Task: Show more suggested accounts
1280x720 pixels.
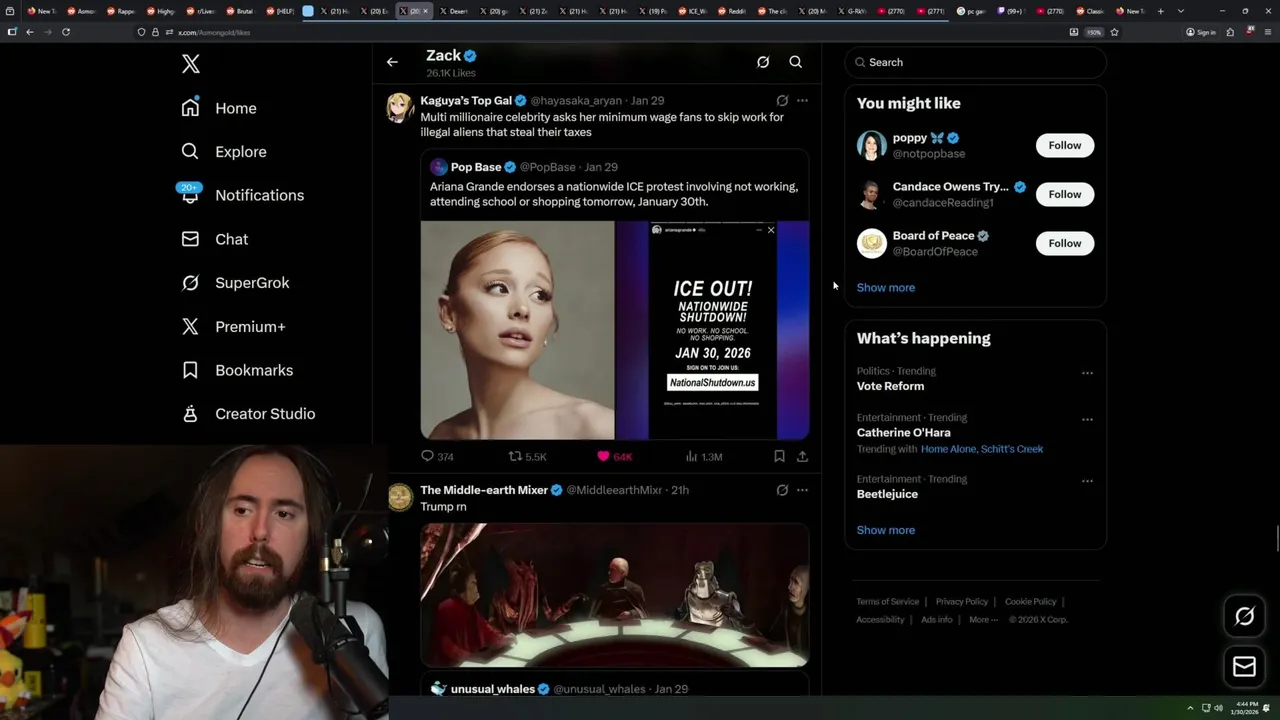Action: pyautogui.click(x=886, y=287)
